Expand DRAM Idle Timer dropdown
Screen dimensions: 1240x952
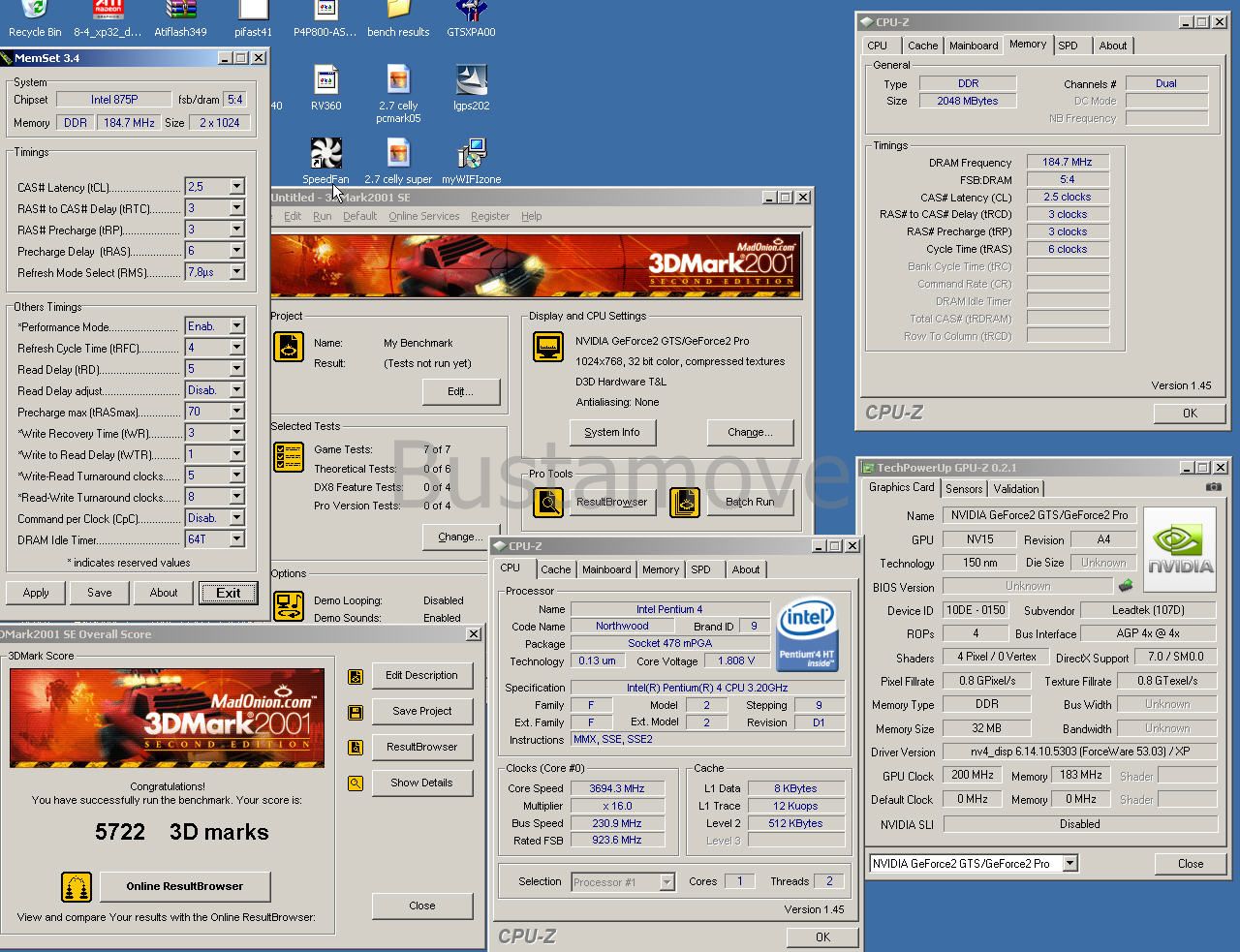click(236, 539)
